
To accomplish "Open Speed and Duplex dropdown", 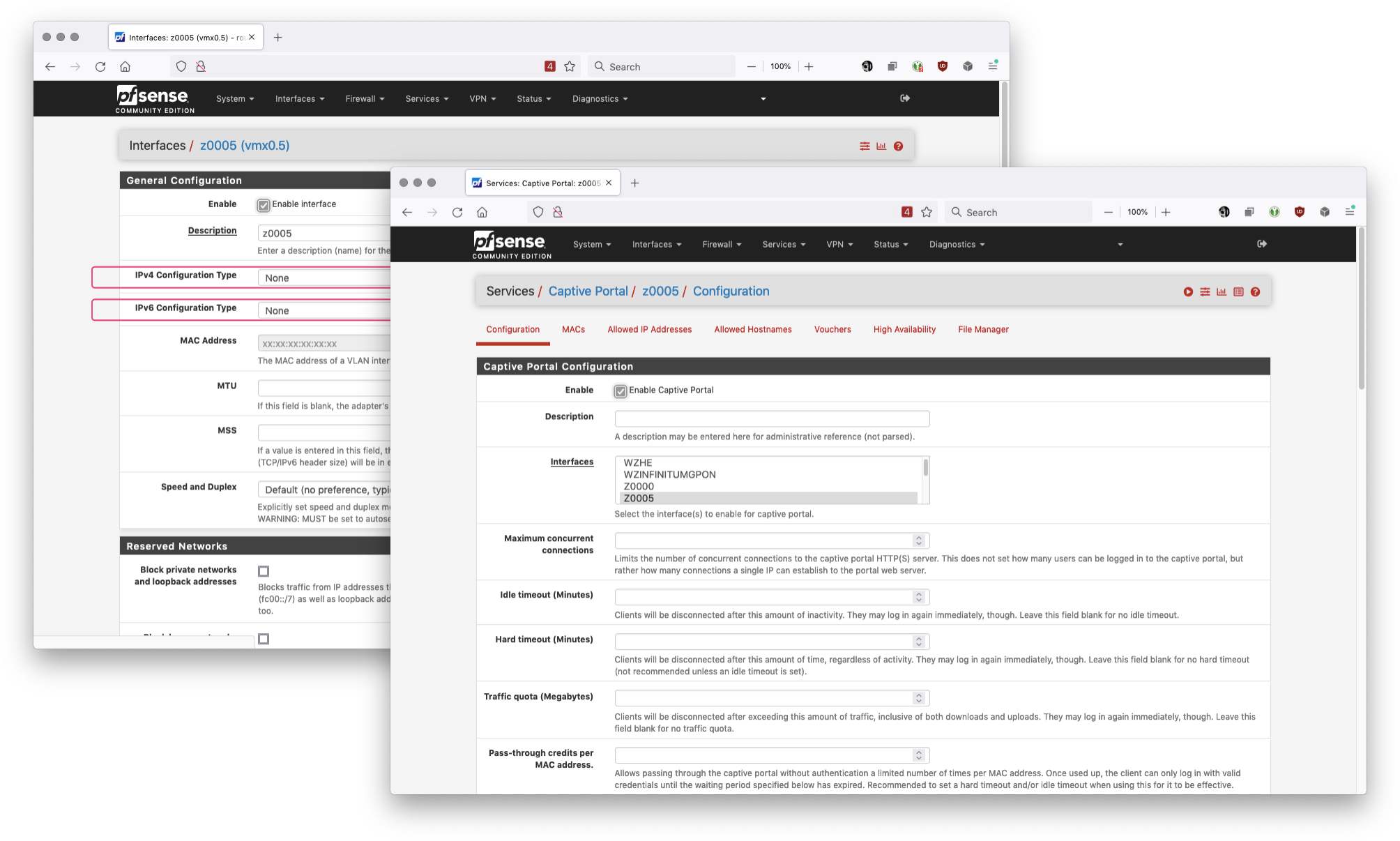I will coord(324,490).
